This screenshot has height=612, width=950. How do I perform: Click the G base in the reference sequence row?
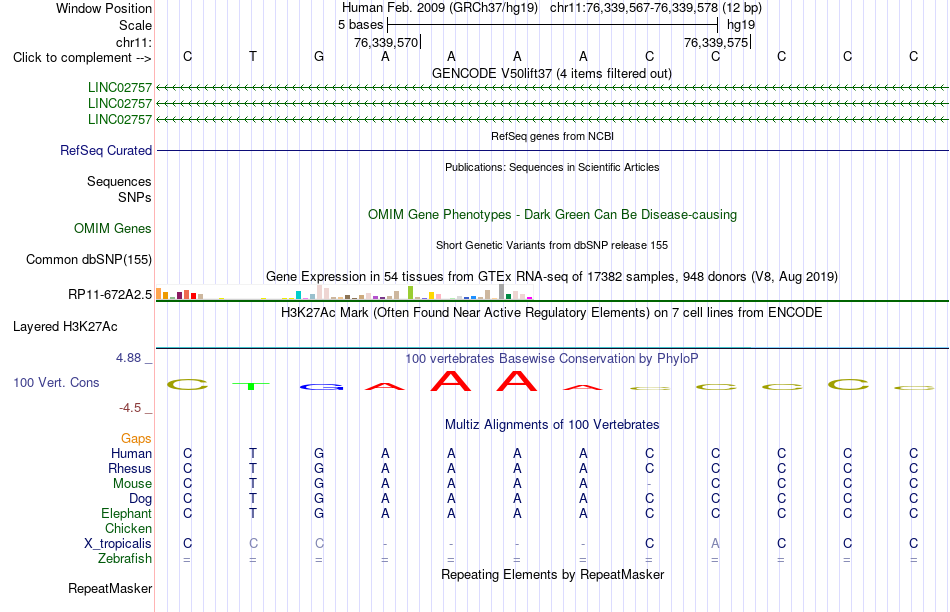(319, 56)
